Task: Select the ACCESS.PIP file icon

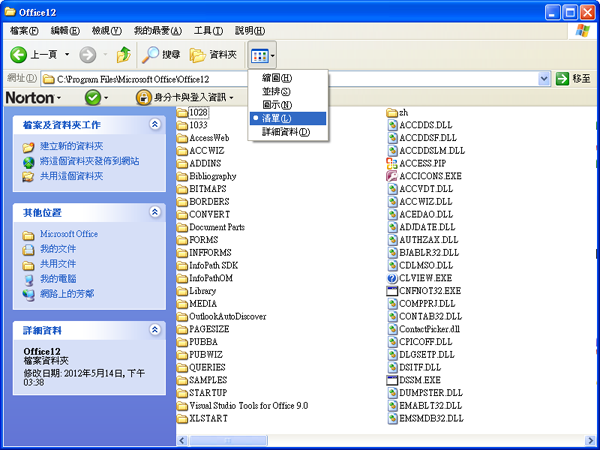Action: 392,163
